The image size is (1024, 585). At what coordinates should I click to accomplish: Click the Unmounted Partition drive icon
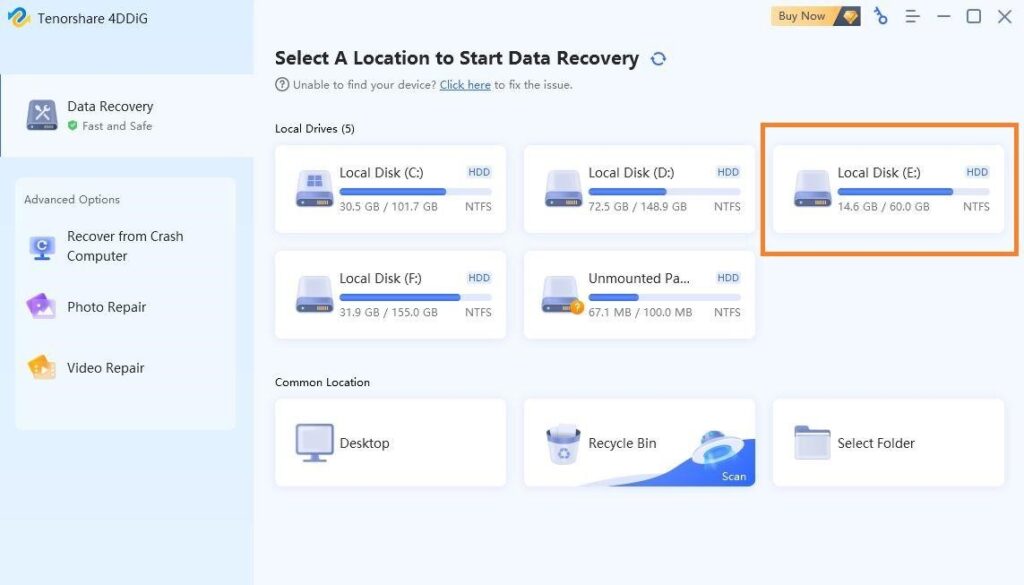click(x=562, y=295)
